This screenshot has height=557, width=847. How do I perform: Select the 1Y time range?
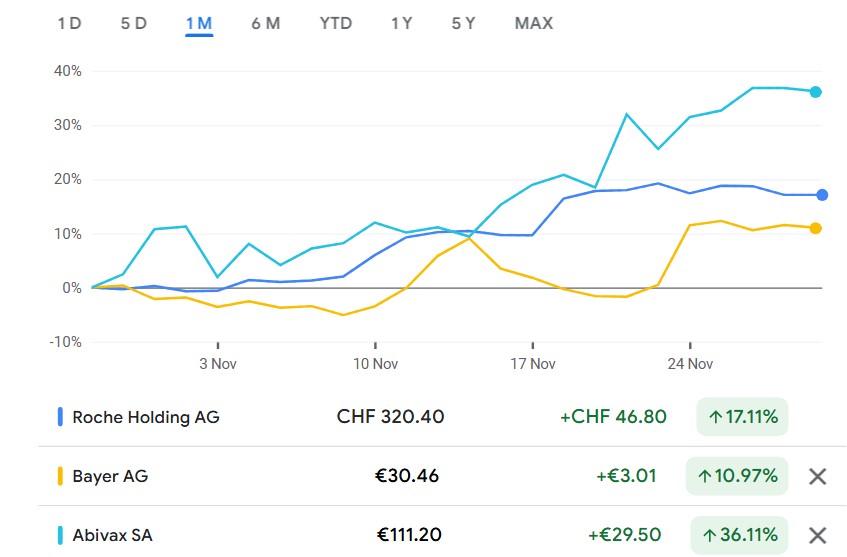click(x=401, y=23)
